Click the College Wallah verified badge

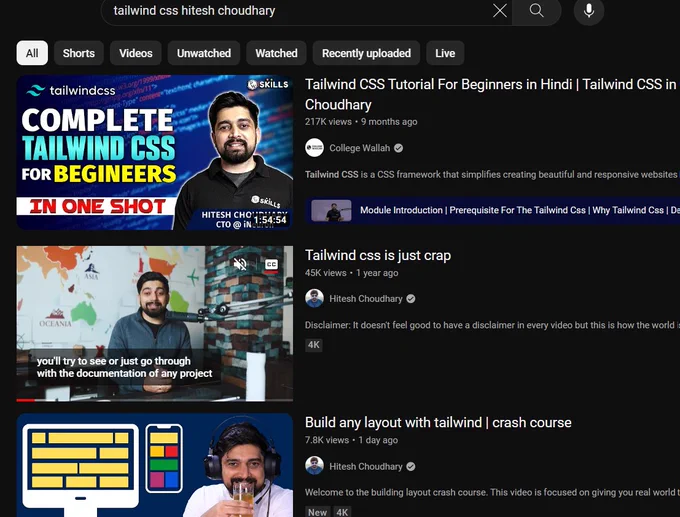coord(399,148)
